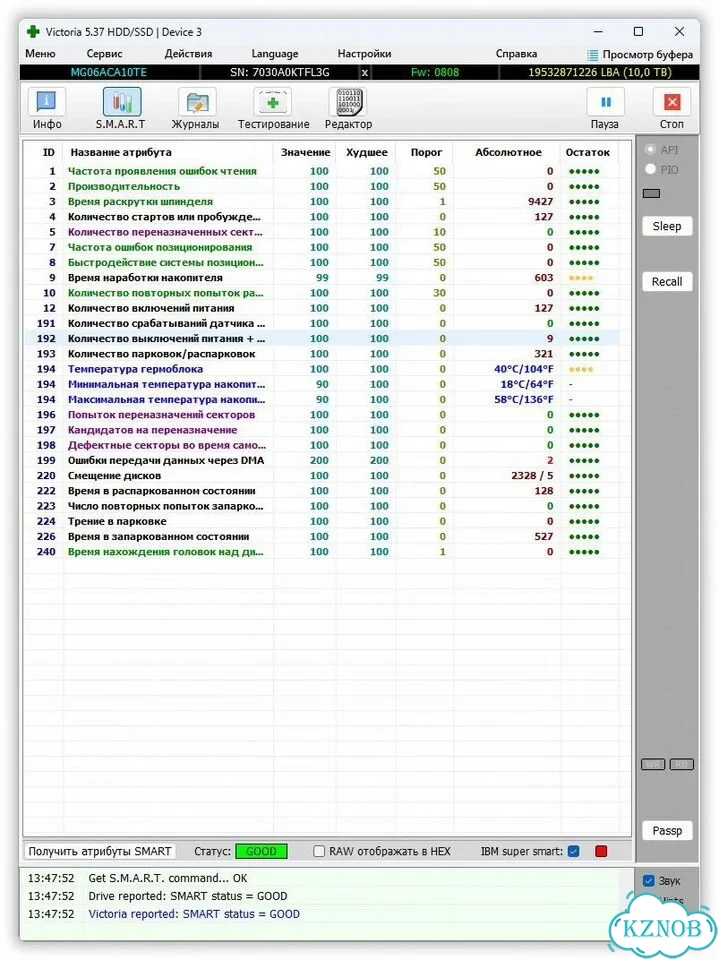Click the Passp button
This screenshot has height=960, width=719.
point(667,830)
